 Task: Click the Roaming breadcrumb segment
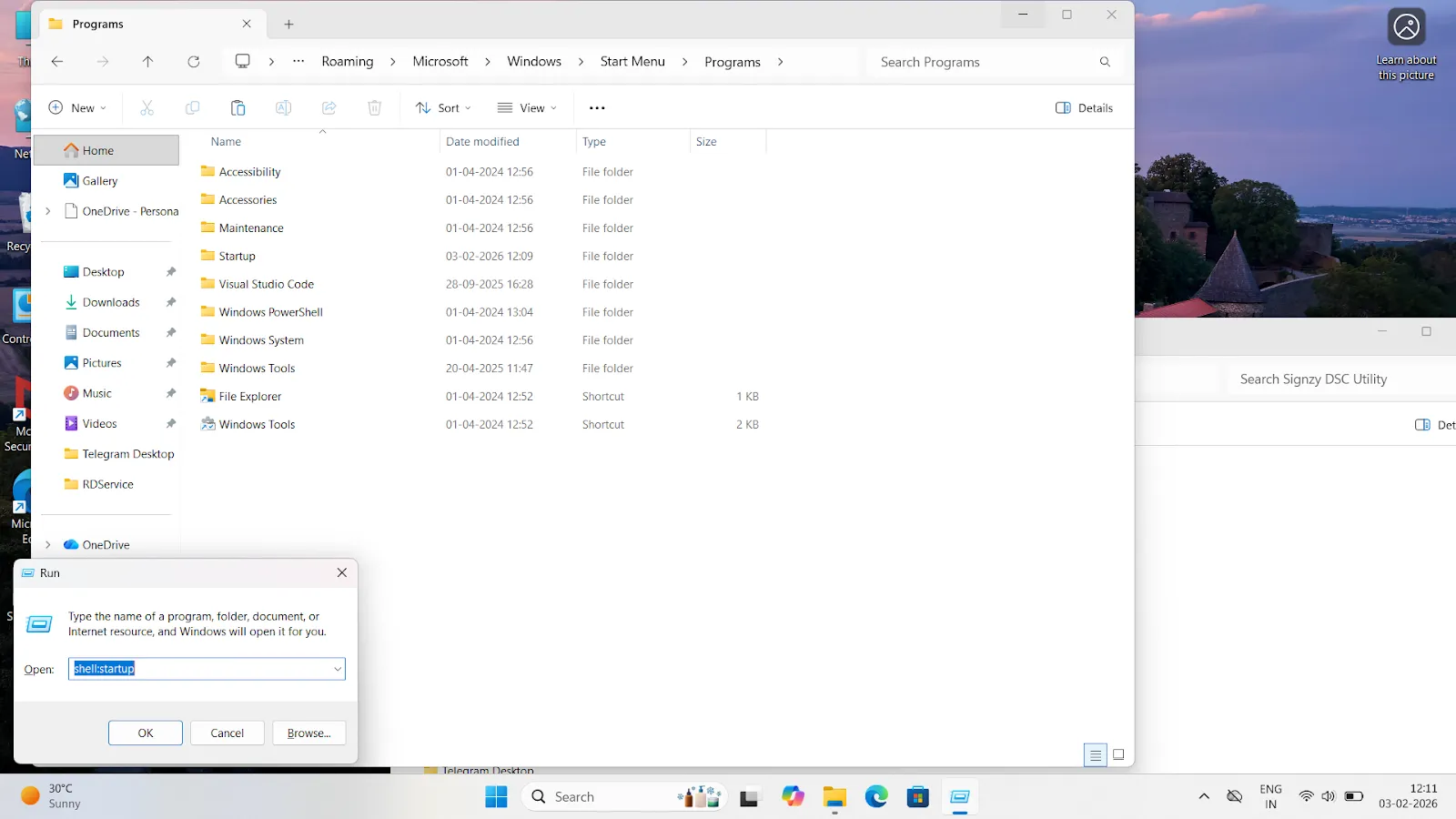[x=347, y=62]
